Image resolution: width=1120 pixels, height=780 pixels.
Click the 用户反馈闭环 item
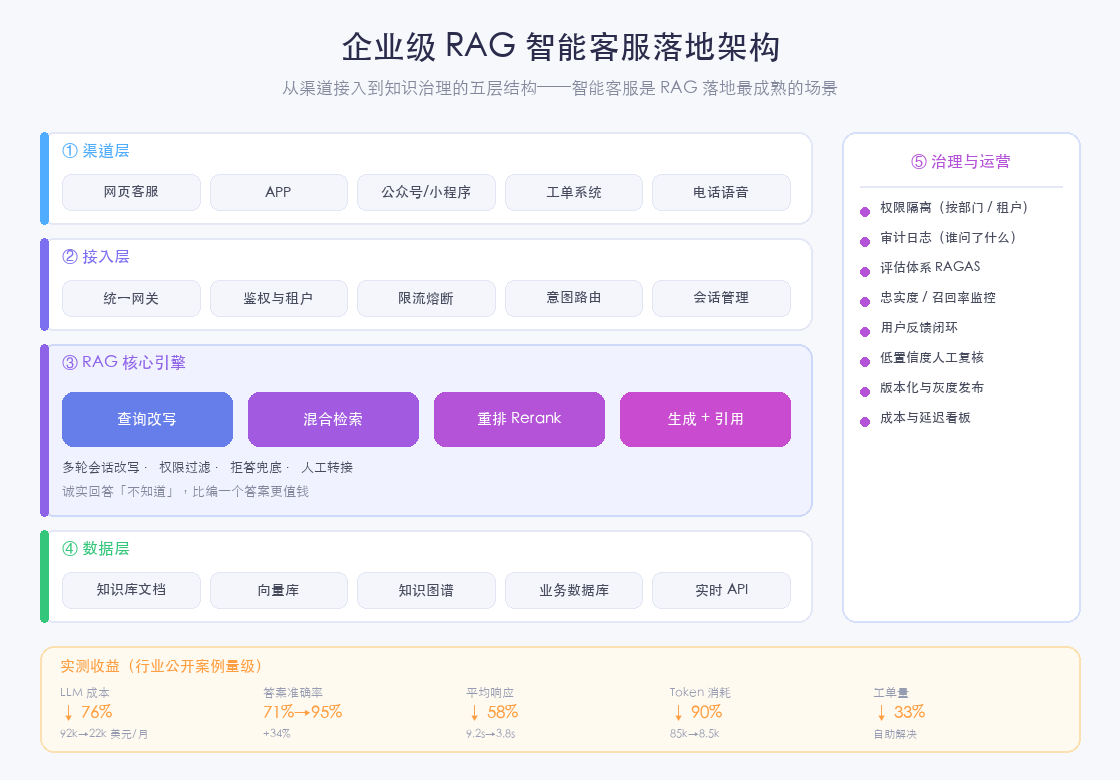click(x=919, y=328)
